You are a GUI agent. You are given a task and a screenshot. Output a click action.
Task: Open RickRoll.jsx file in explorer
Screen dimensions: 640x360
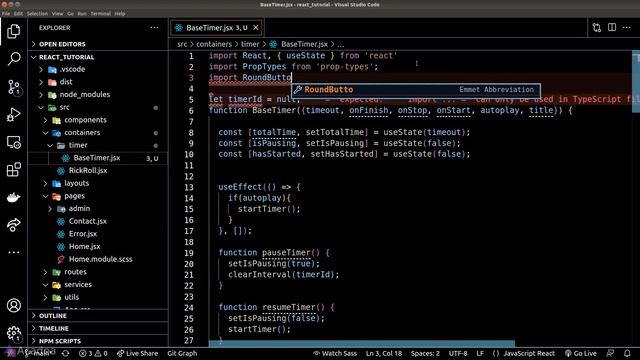[98, 171]
